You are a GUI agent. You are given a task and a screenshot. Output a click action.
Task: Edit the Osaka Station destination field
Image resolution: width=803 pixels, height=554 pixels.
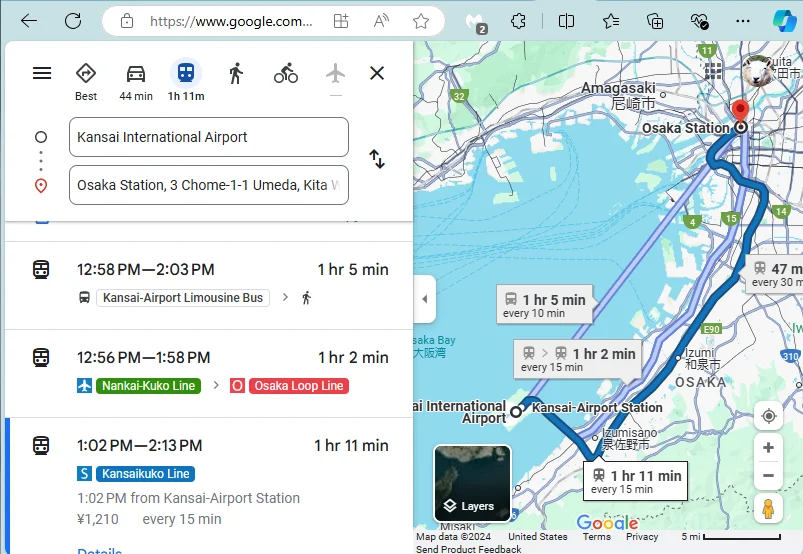click(x=209, y=185)
